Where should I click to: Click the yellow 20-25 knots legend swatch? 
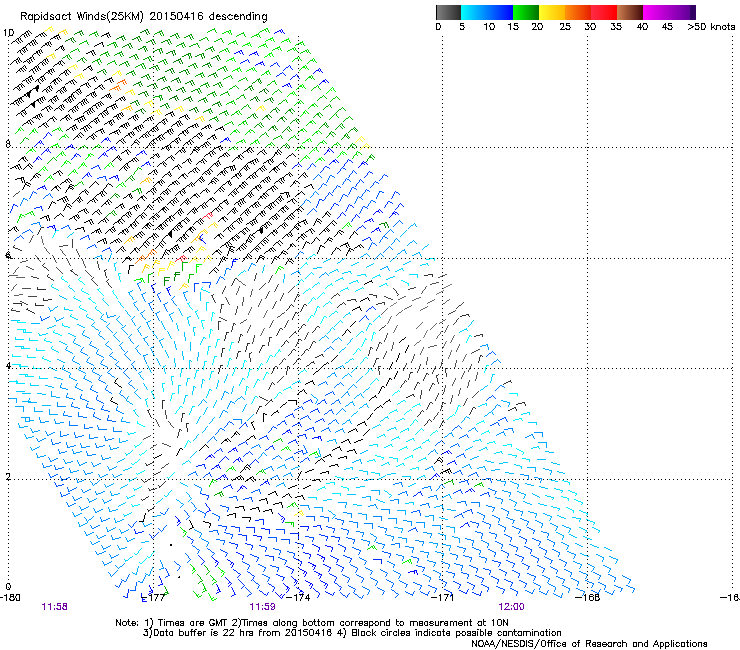click(x=551, y=12)
